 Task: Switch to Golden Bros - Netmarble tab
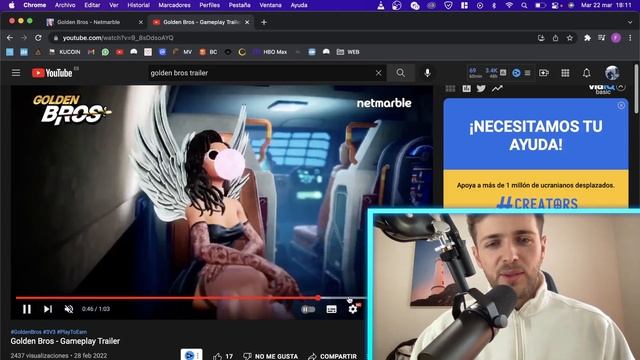pyautogui.click(x=89, y=22)
